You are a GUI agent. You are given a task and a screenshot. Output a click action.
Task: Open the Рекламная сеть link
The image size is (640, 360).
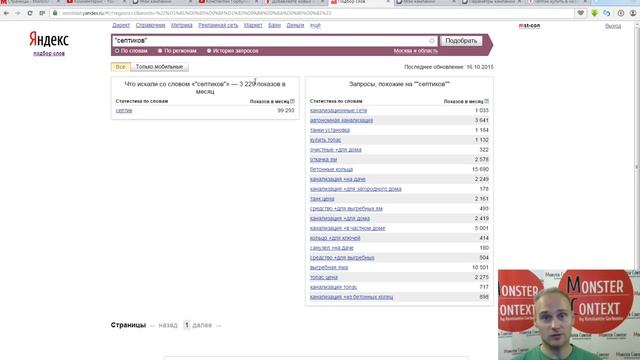pyautogui.click(x=218, y=25)
